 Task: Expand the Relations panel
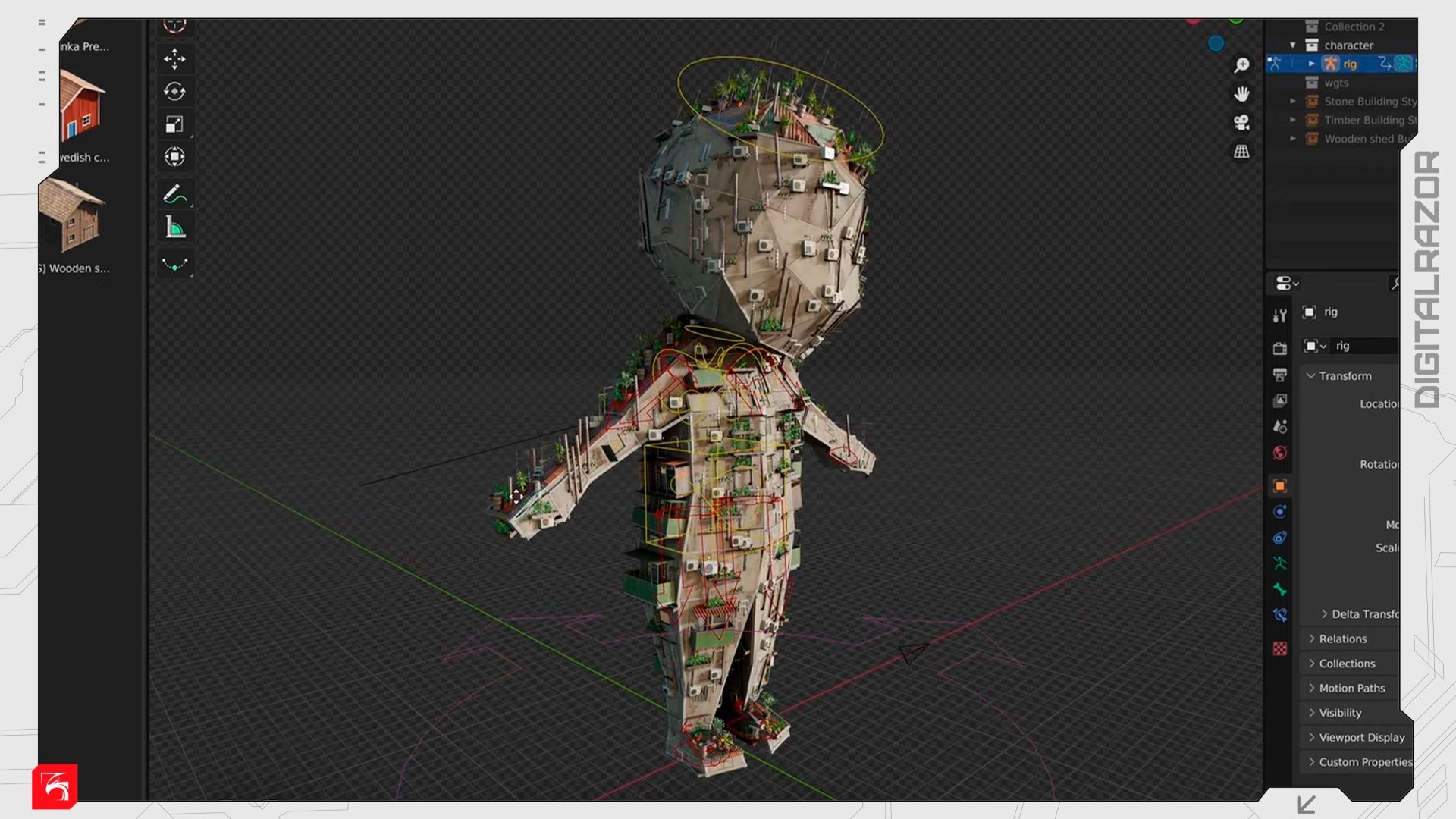[x=1342, y=639]
